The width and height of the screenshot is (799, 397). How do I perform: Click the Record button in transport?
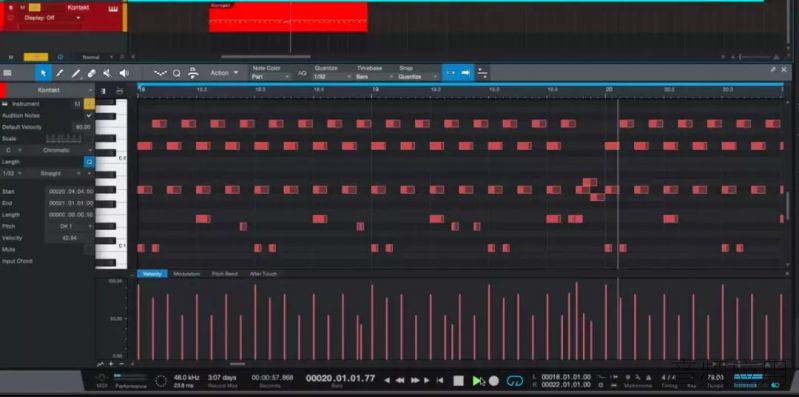pyautogui.click(x=494, y=381)
